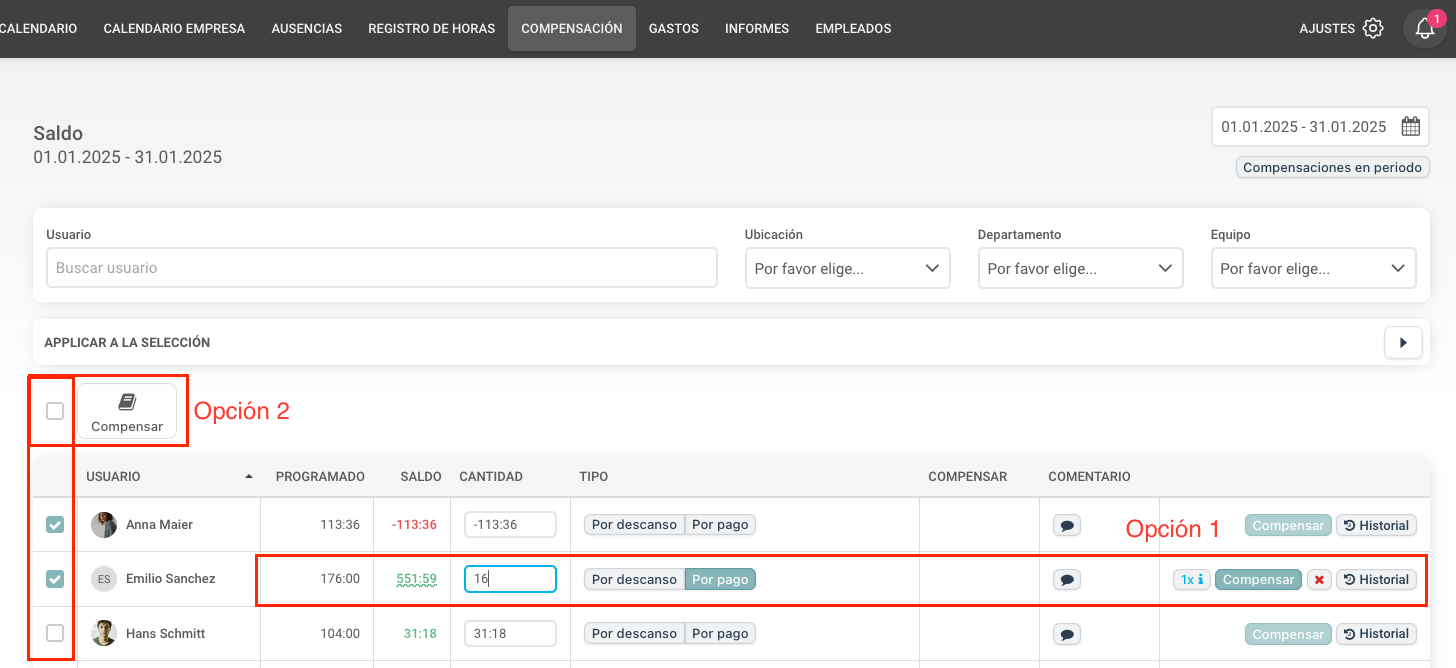
Task: Open the notifications bell icon
Action: pyautogui.click(x=1424, y=28)
